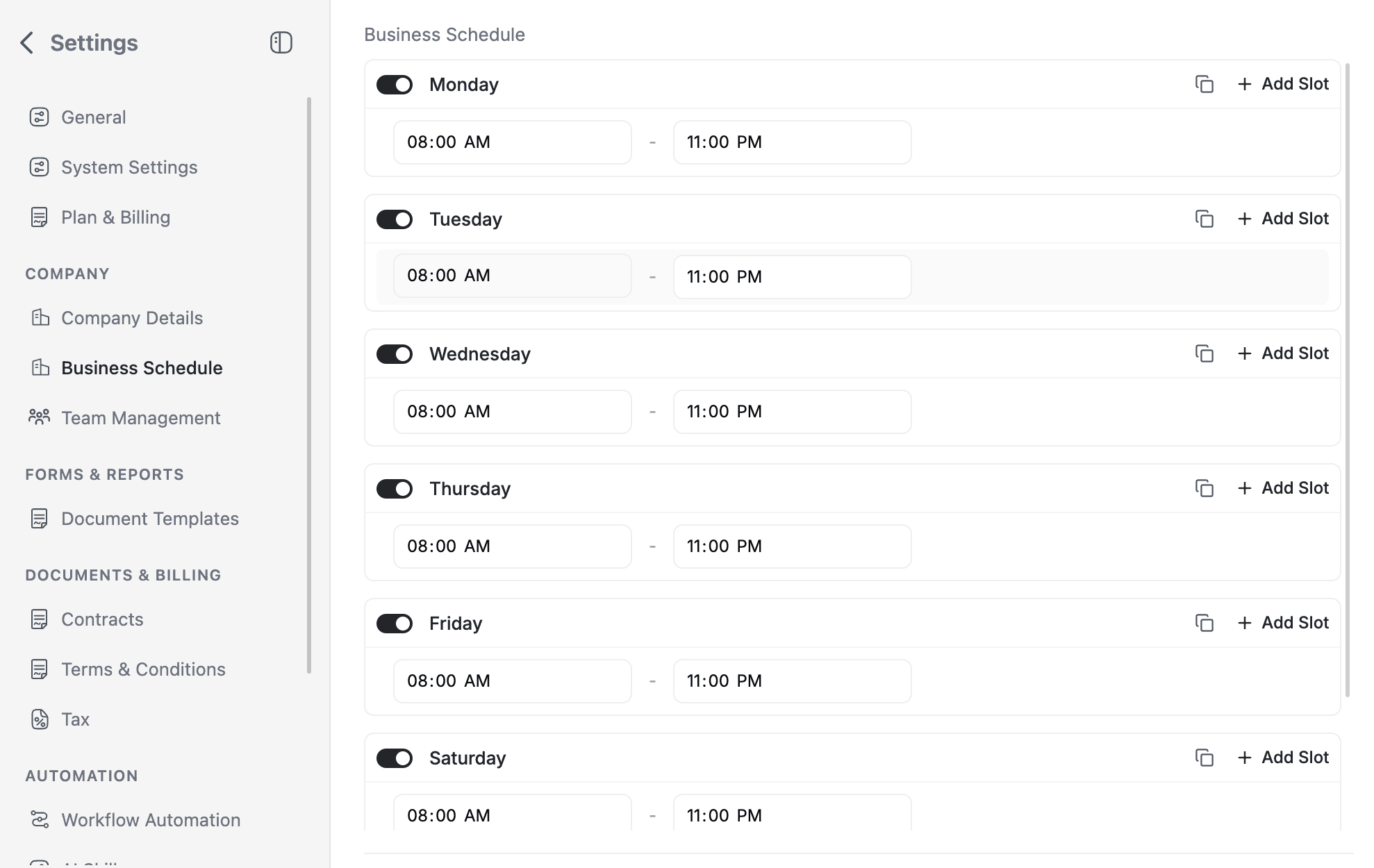Go to System Settings
Viewport: 1374px width, 868px height.
click(129, 167)
